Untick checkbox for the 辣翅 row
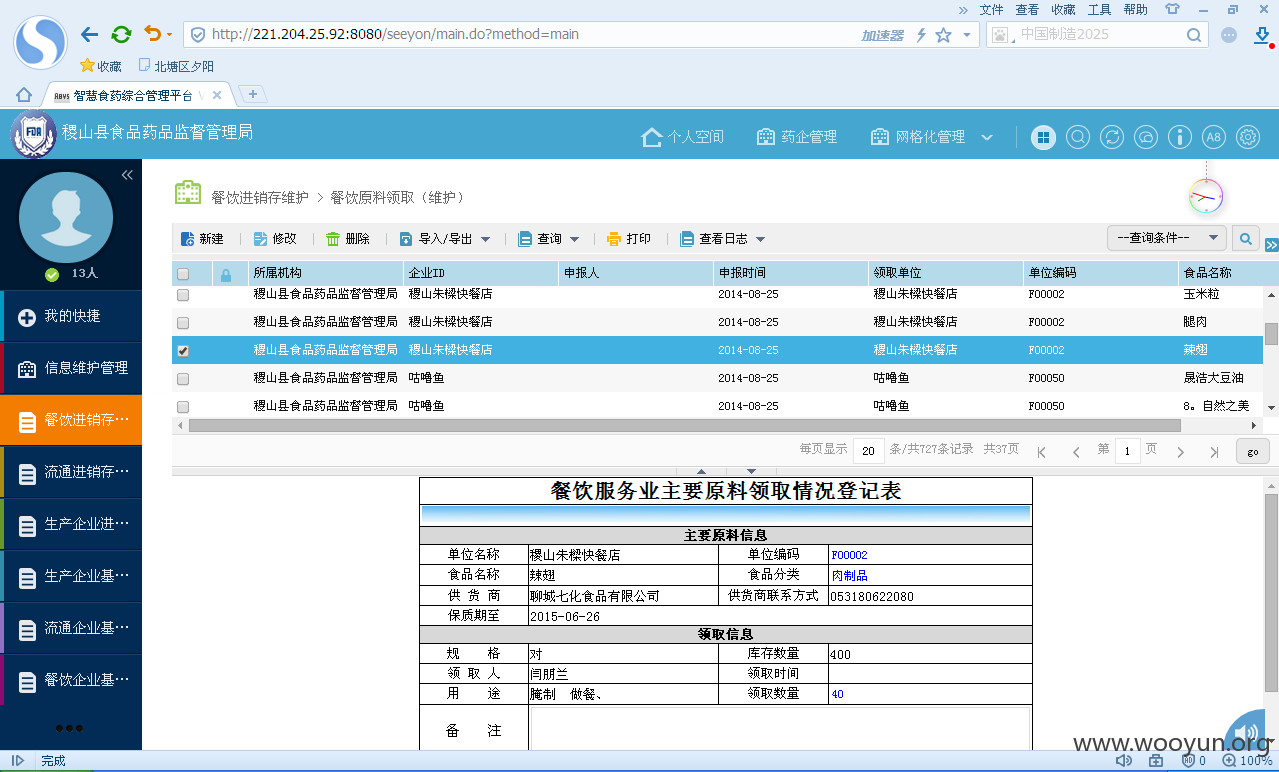The image size is (1279, 772). tap(183, 351)
